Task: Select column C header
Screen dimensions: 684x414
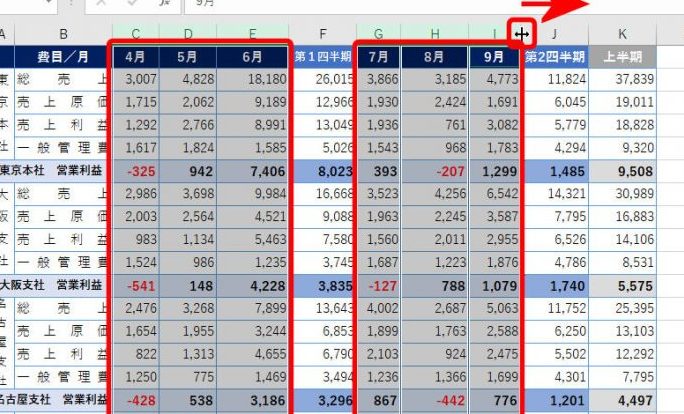Action: coord(136,34)
